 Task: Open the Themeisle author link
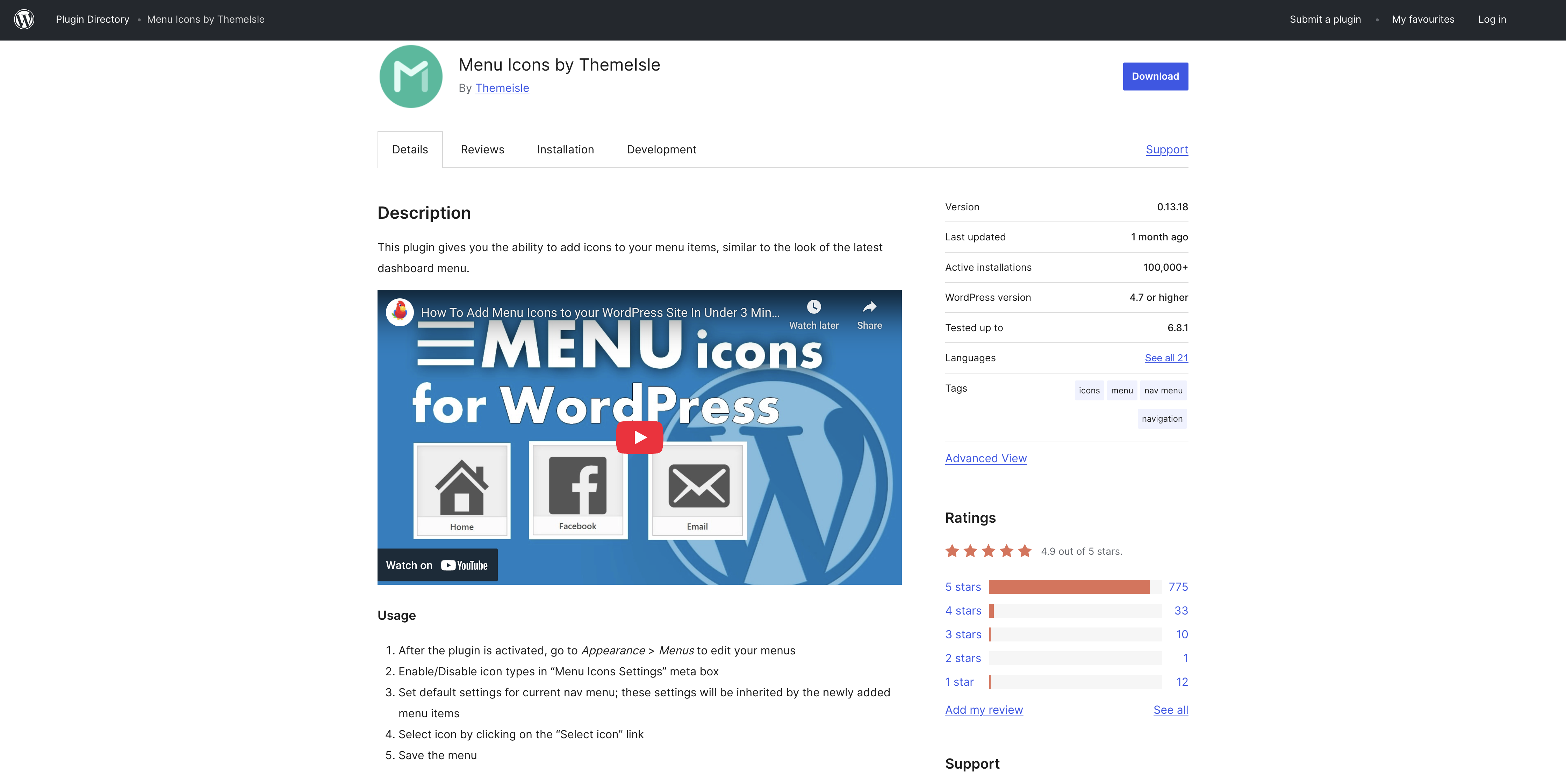(x=502, y=88)
